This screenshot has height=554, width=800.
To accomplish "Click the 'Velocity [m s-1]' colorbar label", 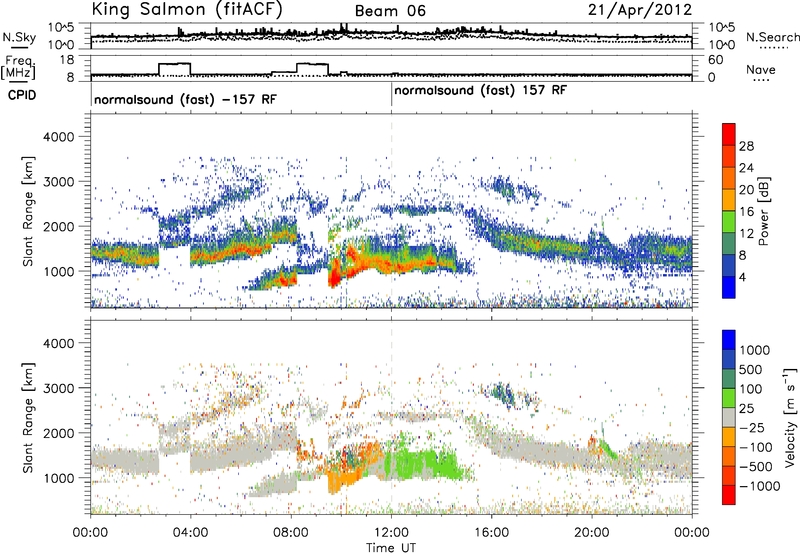I will click(x=790, y=417).
